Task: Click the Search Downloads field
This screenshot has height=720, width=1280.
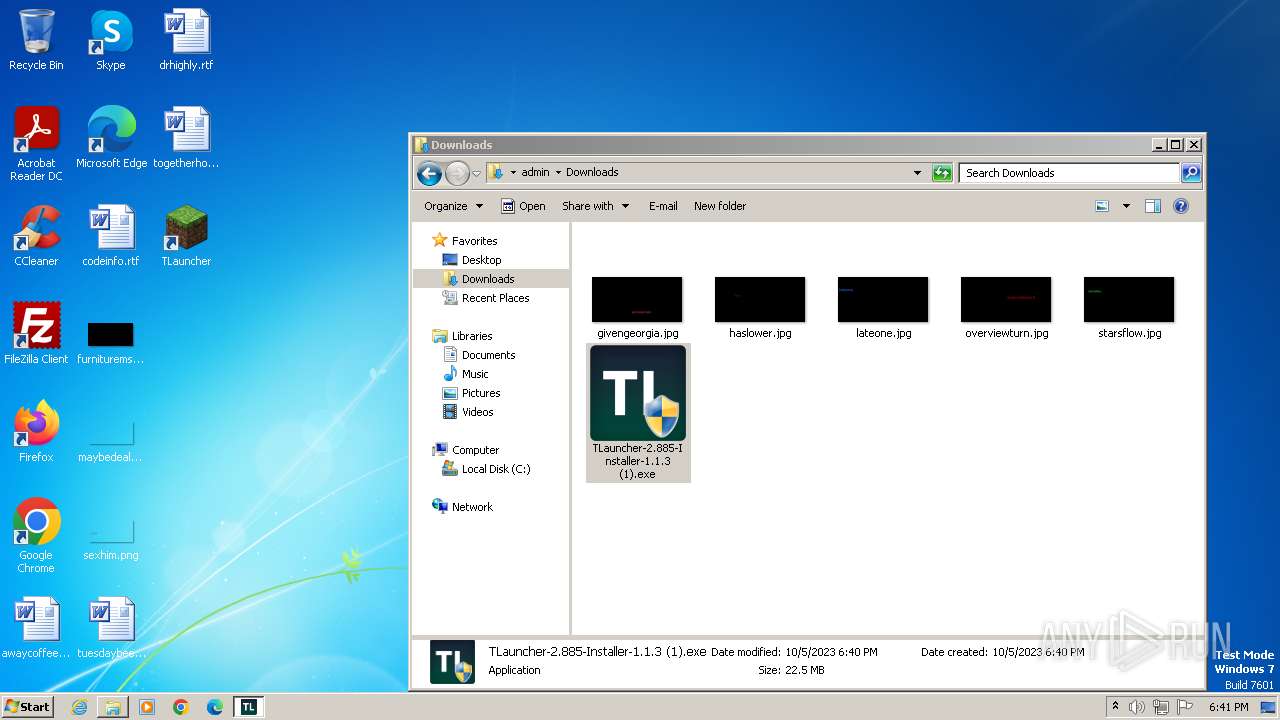Action: (x=1069, y=173)
